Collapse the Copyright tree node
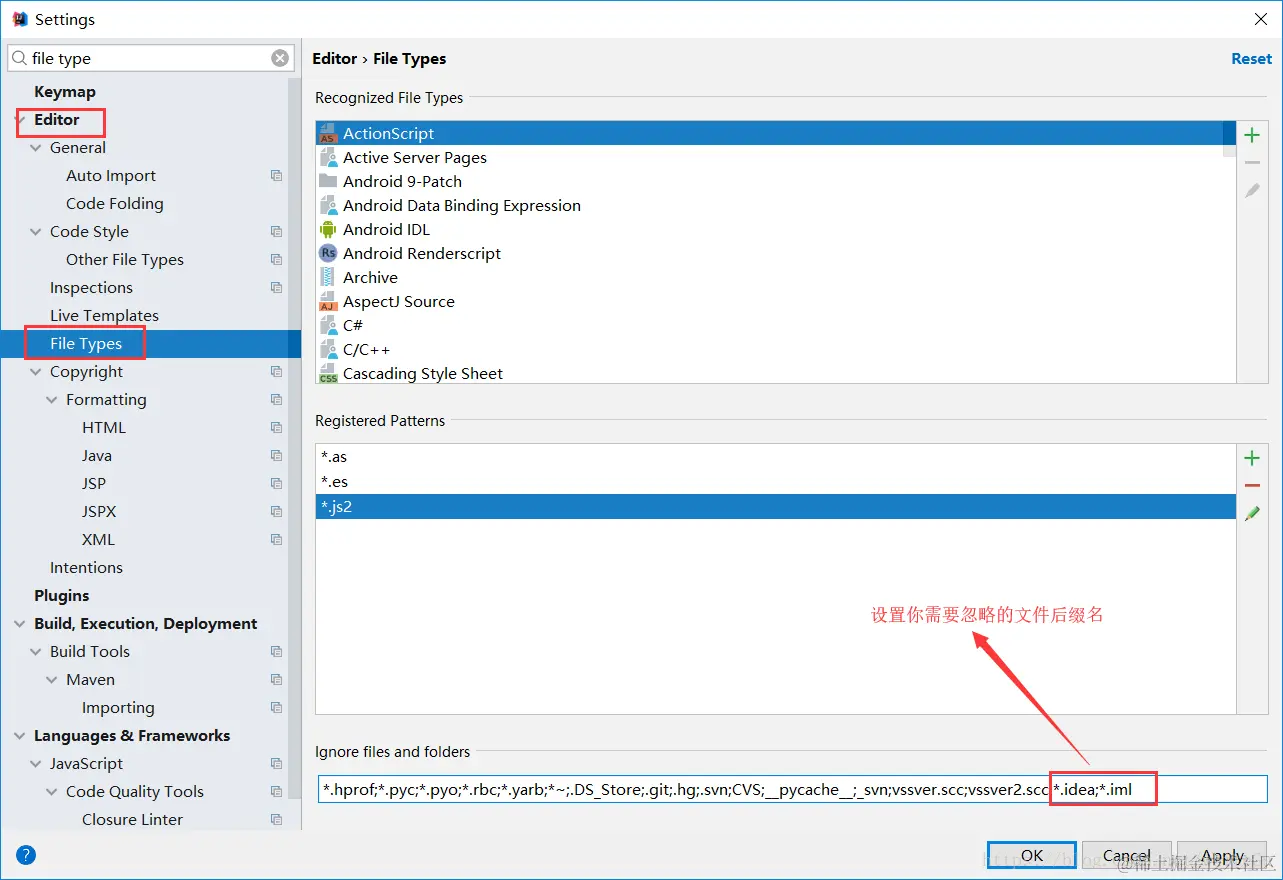The width and height of the screenshot is (1283, 880). click(36, 372)
